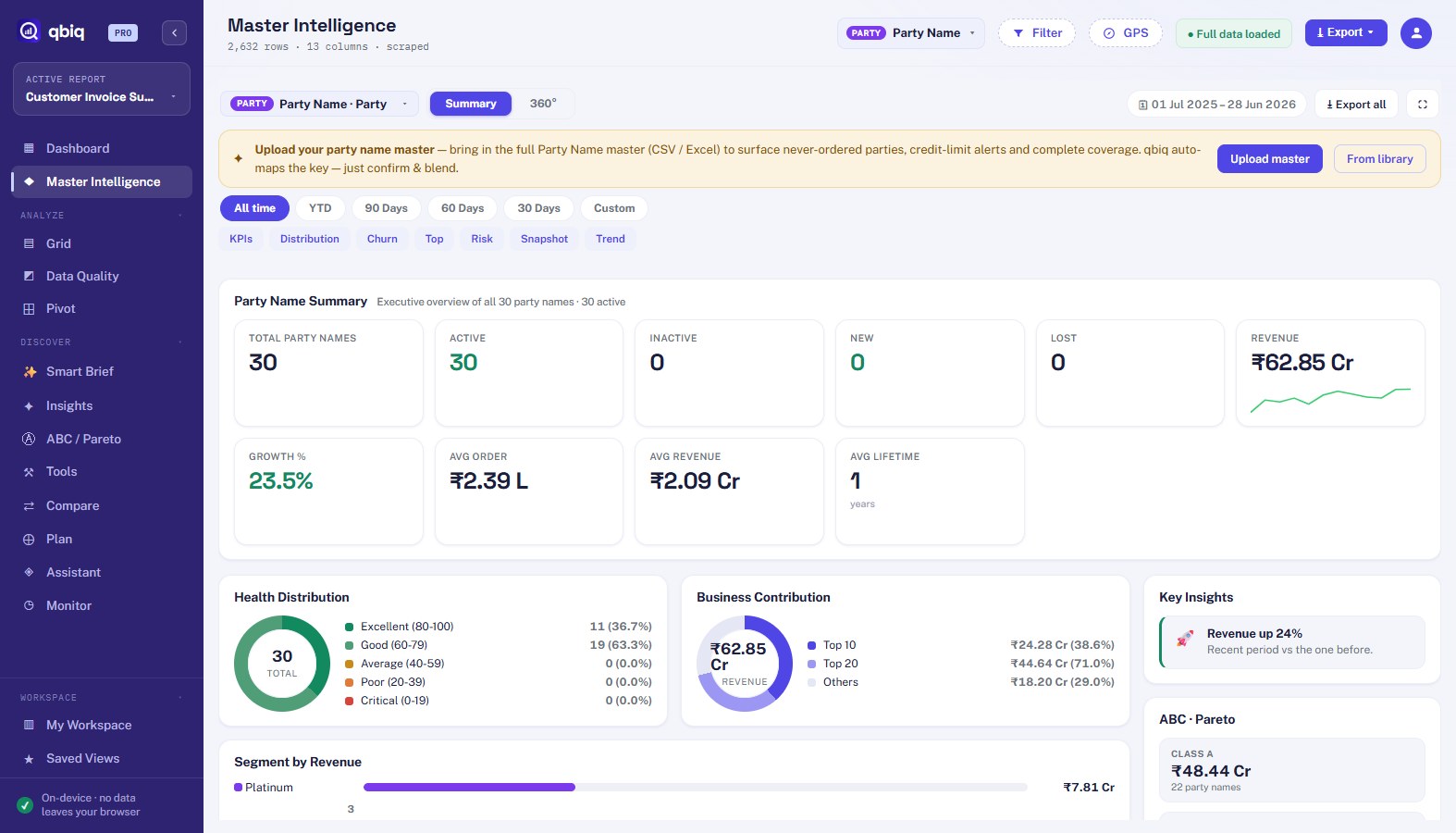The height and width of the screenshot is (833, 1456).
Task: Open Monitor in the sidebar
Action: click(102, 605)
